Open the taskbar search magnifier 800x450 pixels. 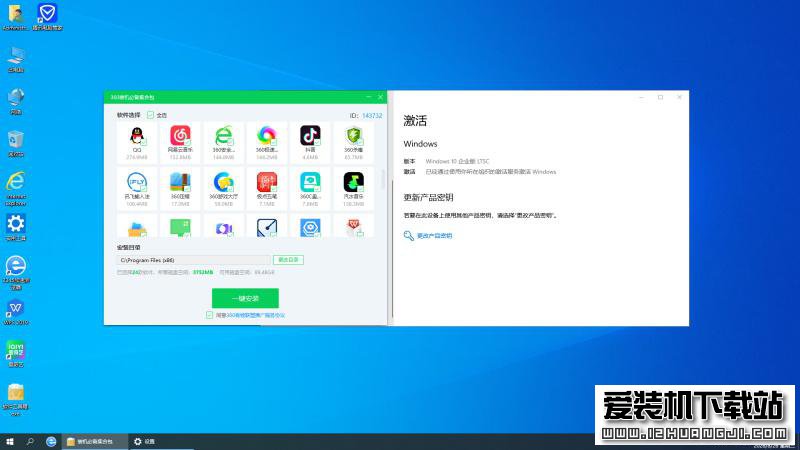pos(30,441)
